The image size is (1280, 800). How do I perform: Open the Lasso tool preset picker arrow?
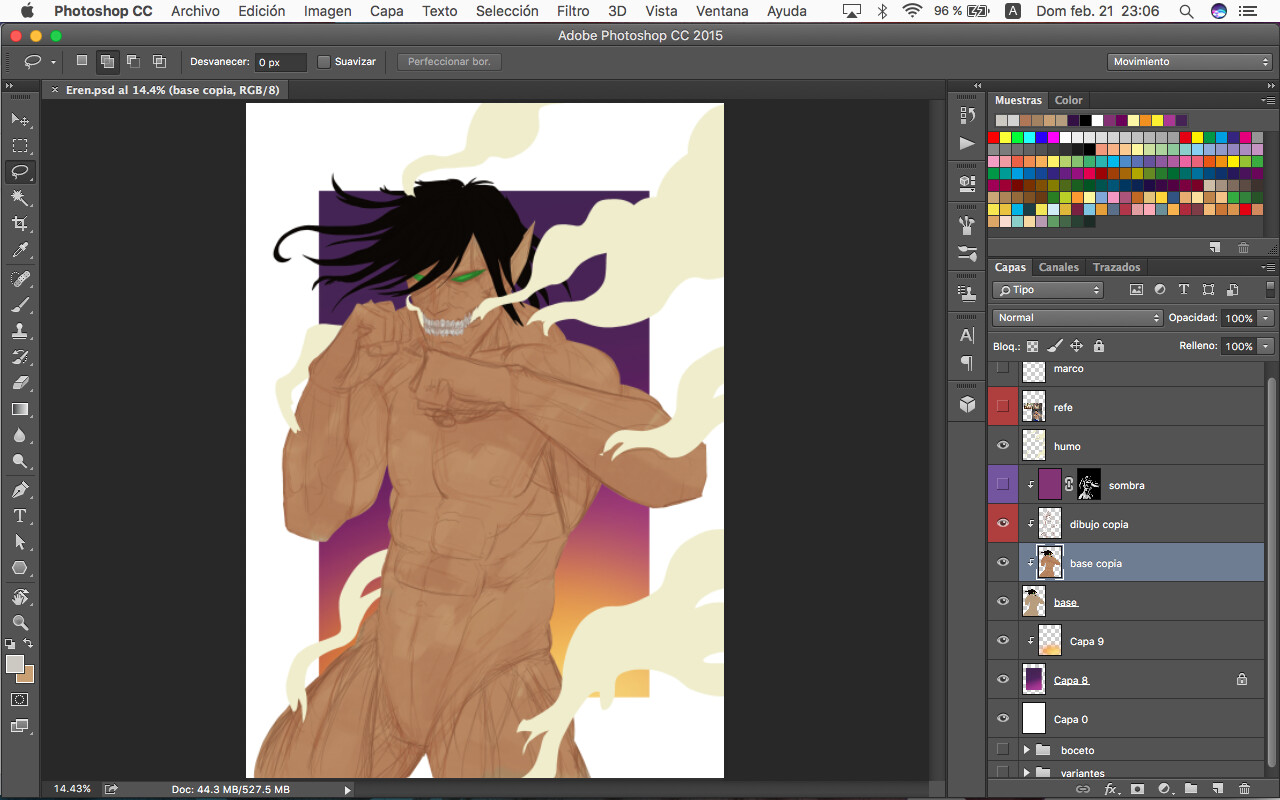[x=53, y=62]
